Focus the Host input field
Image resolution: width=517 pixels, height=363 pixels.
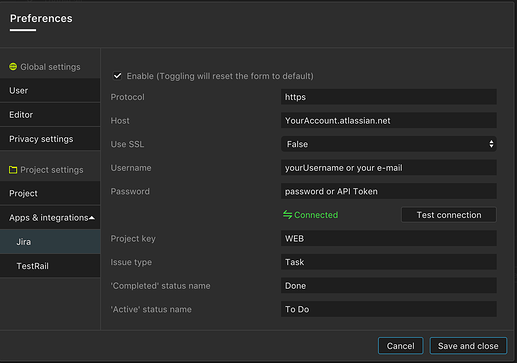pyautogui.click(x=389, y=120)
